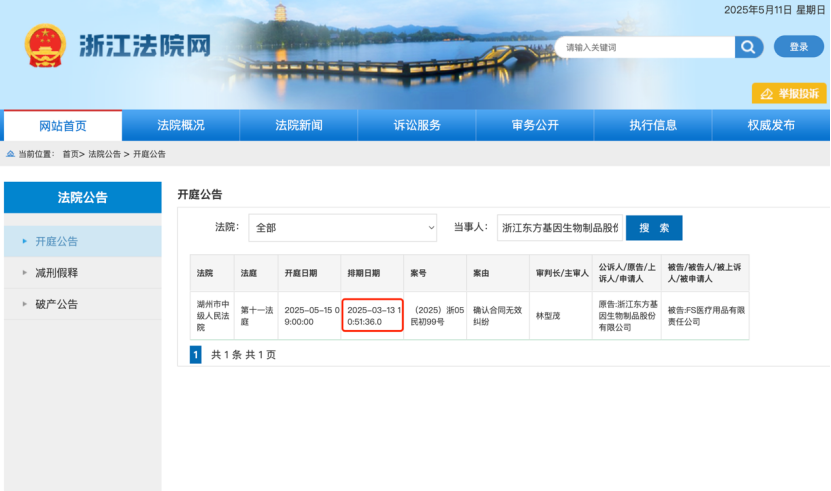The width and height of the screenshot is (831, 491).
Task: Click the 登录 login button
Action: (799, 47)
